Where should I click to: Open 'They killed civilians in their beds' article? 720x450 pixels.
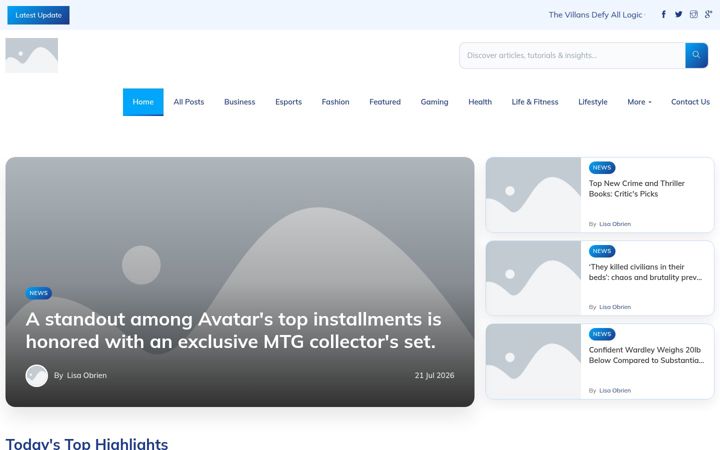click(x=645, y=272)
